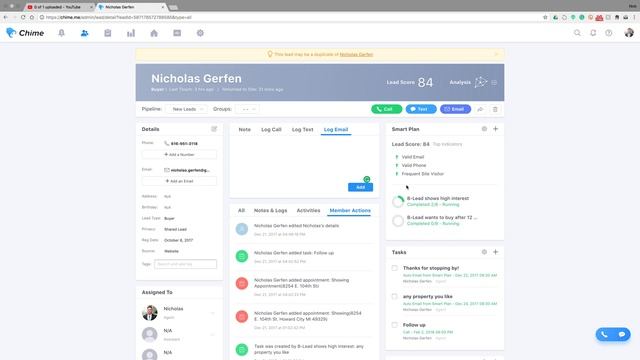640x360 pixels.
Task: Open the settings gear icon in navbar
Action: (200, 33)
